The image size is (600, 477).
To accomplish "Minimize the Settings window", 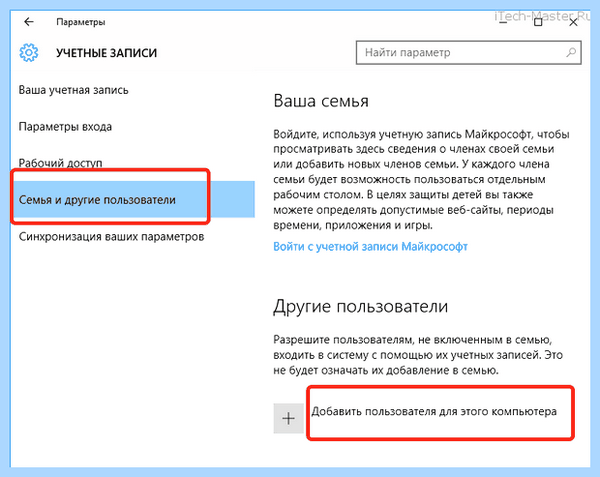I will click(x=503, y=23).
